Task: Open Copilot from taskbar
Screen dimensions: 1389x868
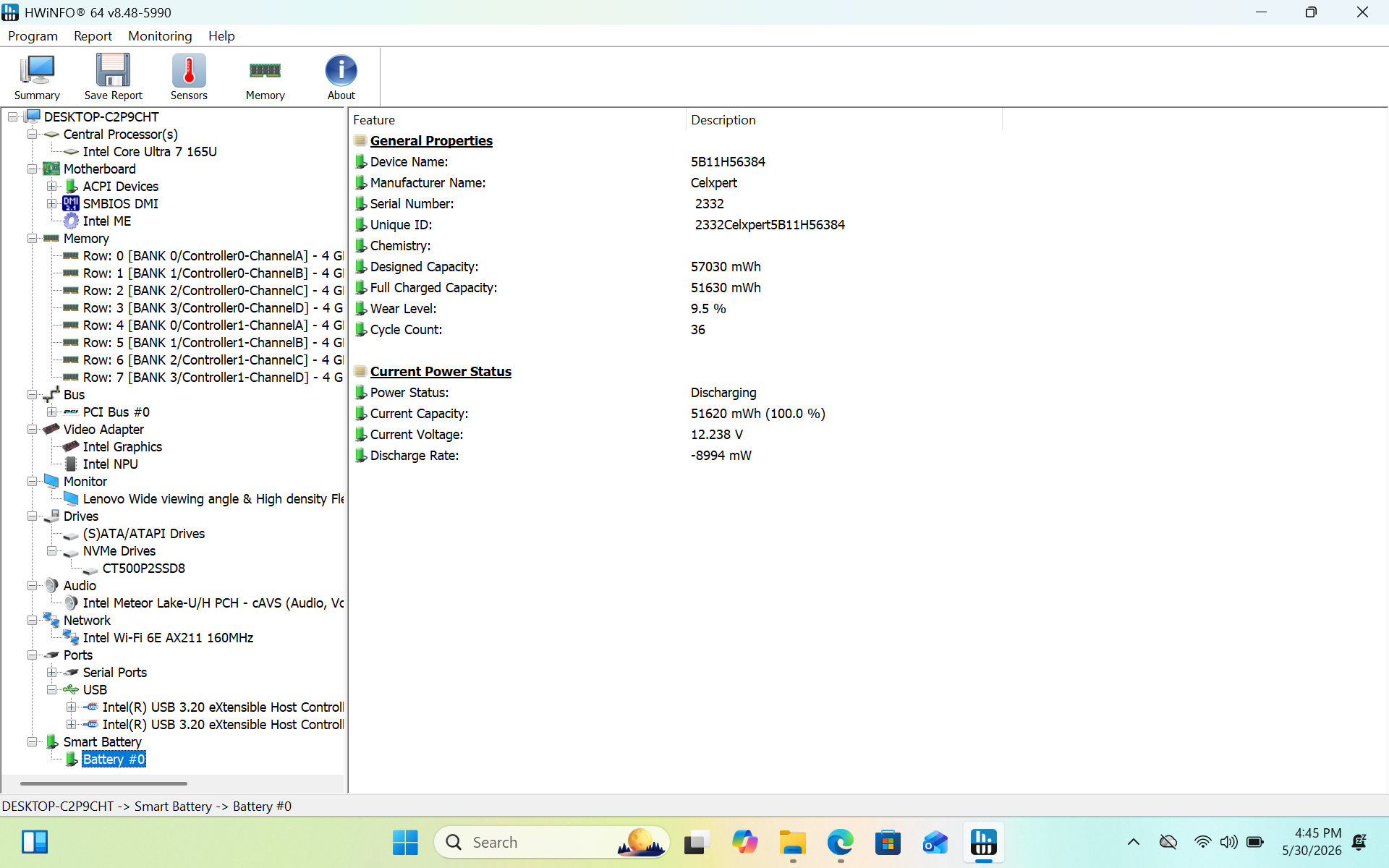Action: (x=744, y=843)
